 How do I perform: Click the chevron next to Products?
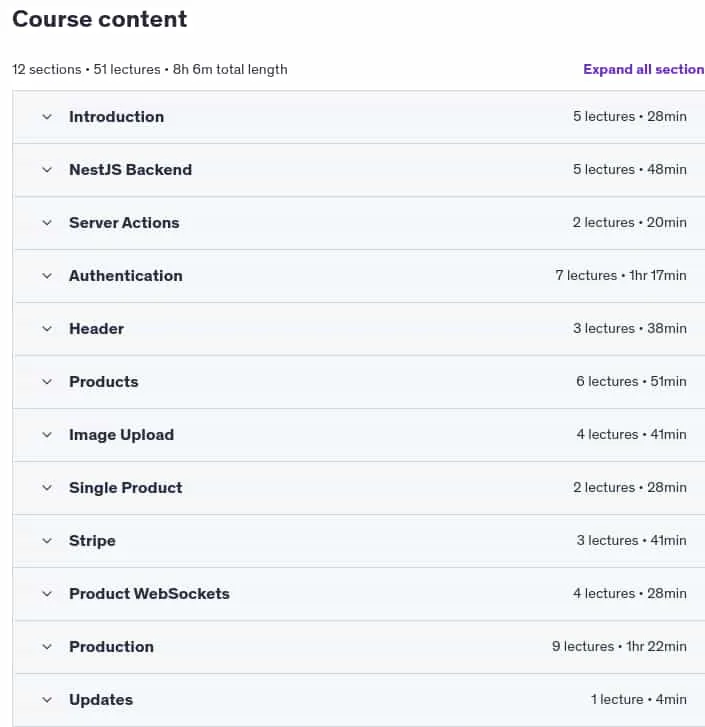tap(47, 382)
